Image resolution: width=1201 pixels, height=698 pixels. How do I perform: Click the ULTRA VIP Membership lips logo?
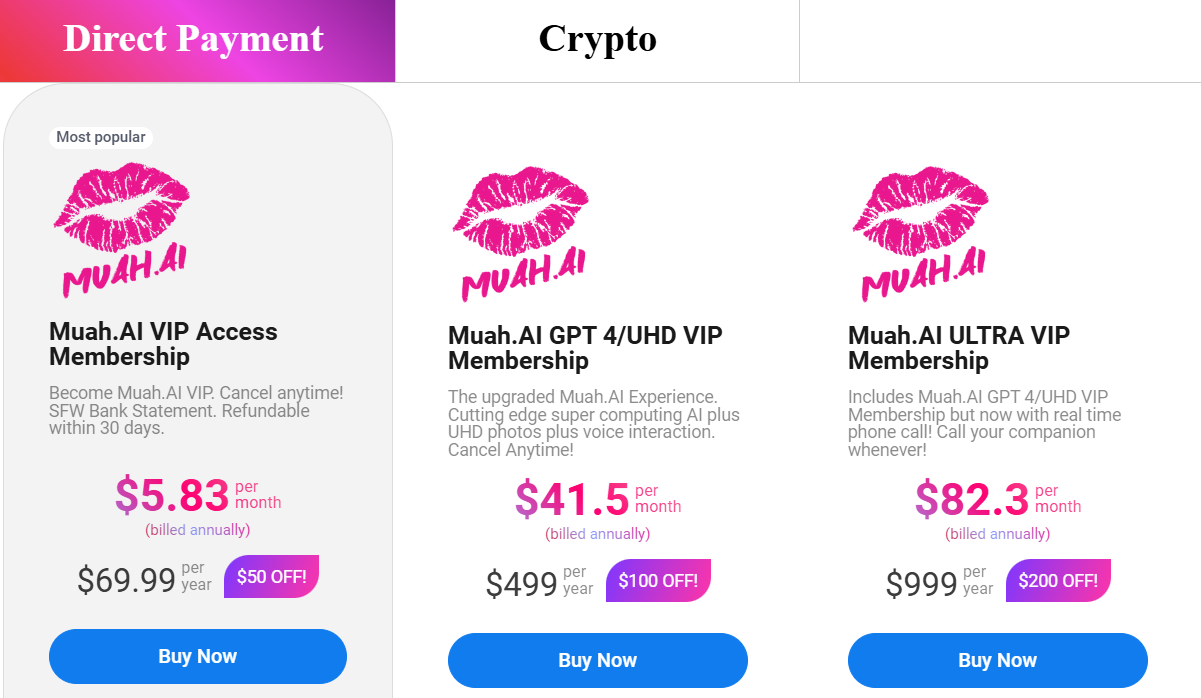click(x=920, y=234)
